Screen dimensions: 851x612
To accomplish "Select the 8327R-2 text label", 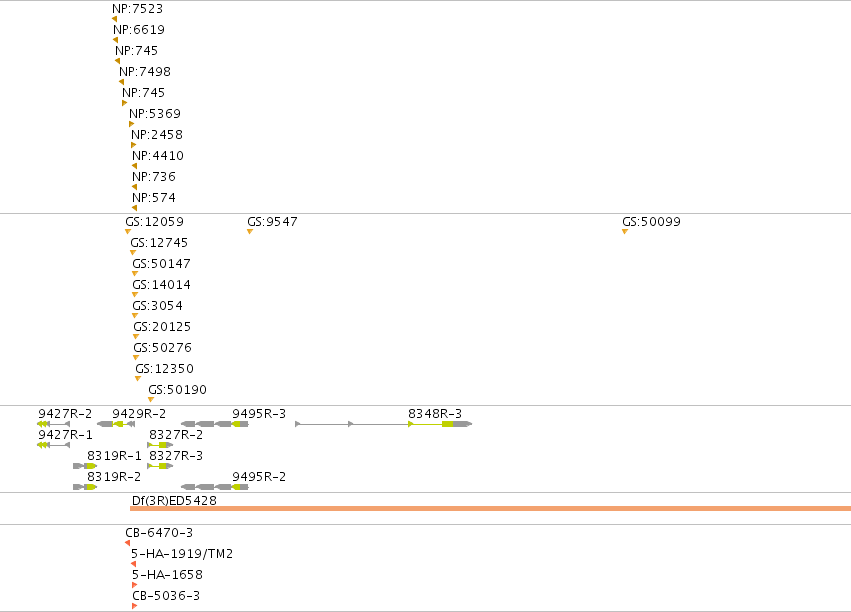I will tap(176, 435).
